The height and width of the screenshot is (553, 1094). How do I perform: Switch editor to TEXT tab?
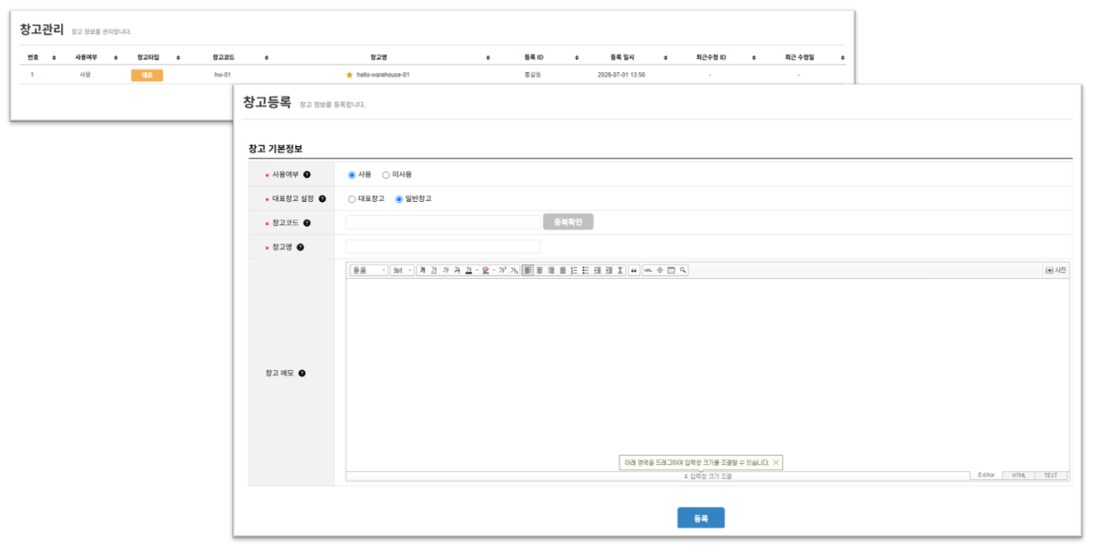click(x=1051, y=476)
